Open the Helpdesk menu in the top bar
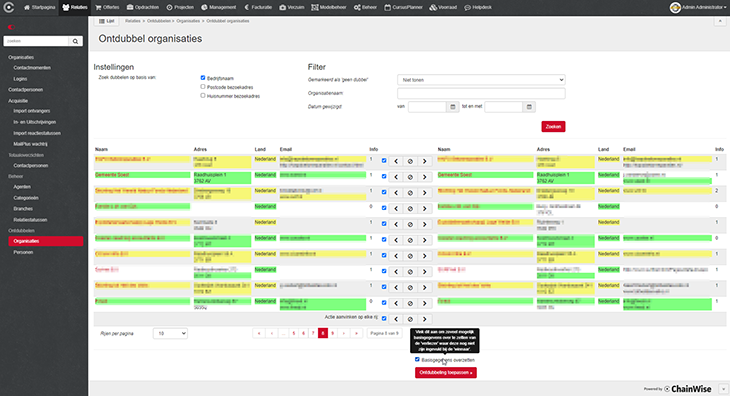 (x=478, y=7)
